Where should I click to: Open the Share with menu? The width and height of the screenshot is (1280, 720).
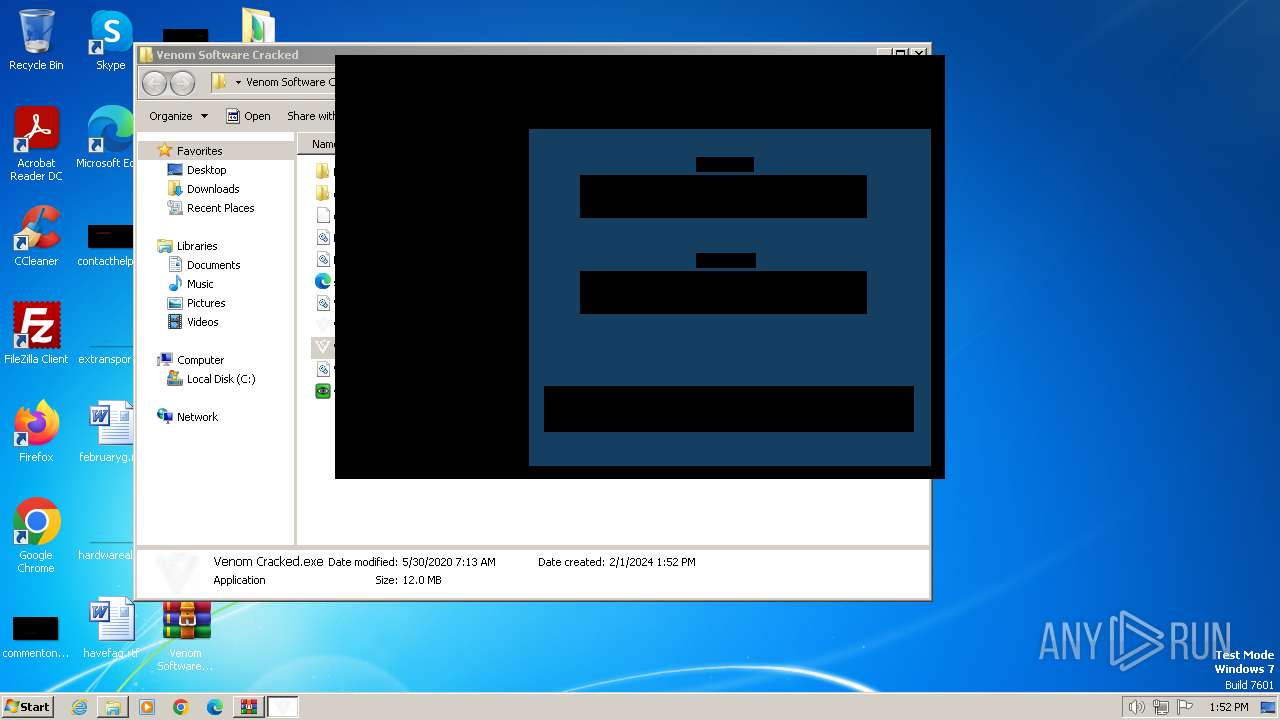coord(311,116)
